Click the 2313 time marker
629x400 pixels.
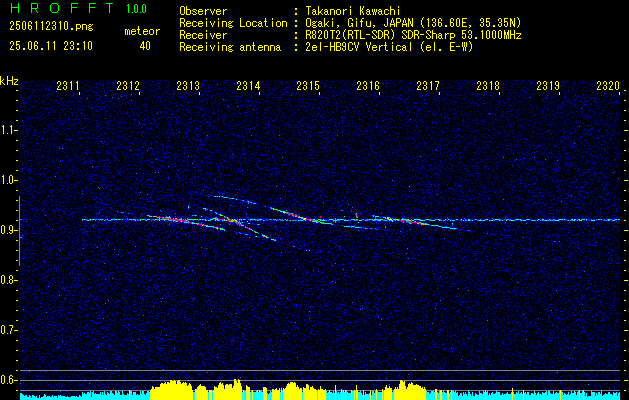(188, 86)
